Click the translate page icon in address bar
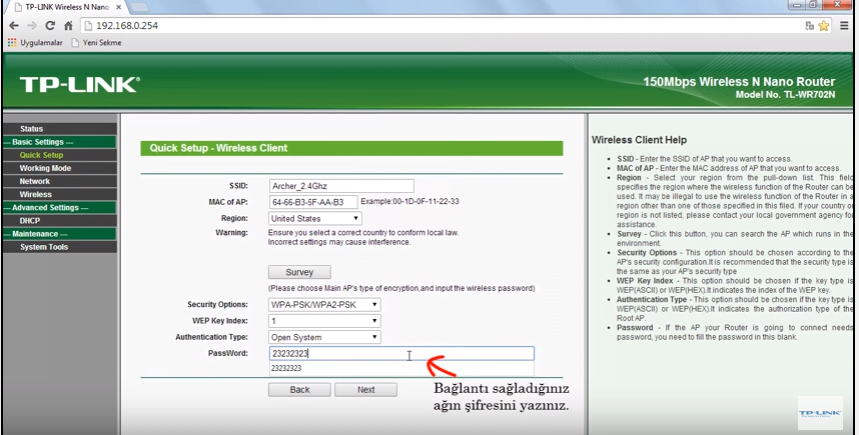 pyautogui.click(x=808, y=25)
